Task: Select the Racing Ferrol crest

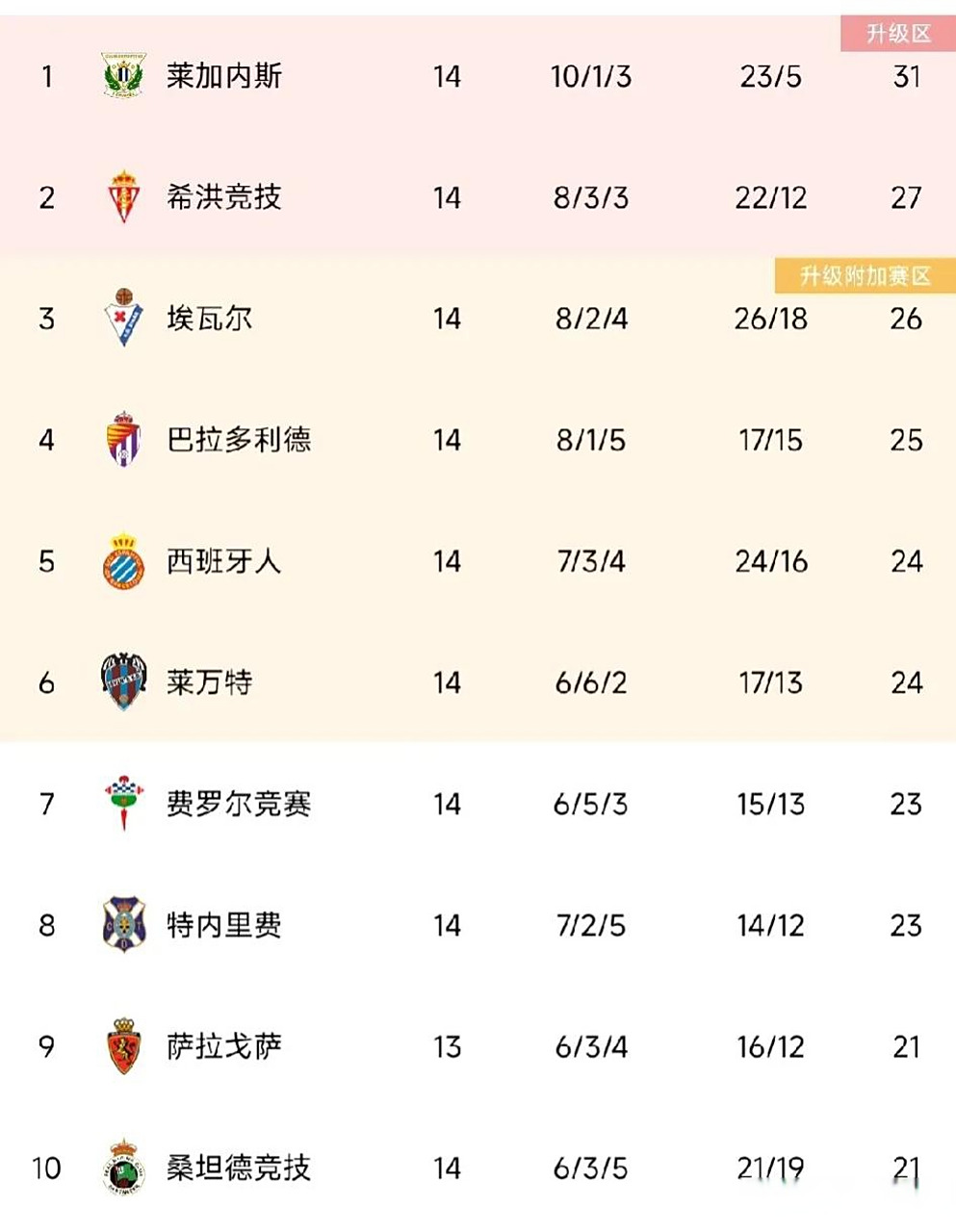Action: click(123, 803)
